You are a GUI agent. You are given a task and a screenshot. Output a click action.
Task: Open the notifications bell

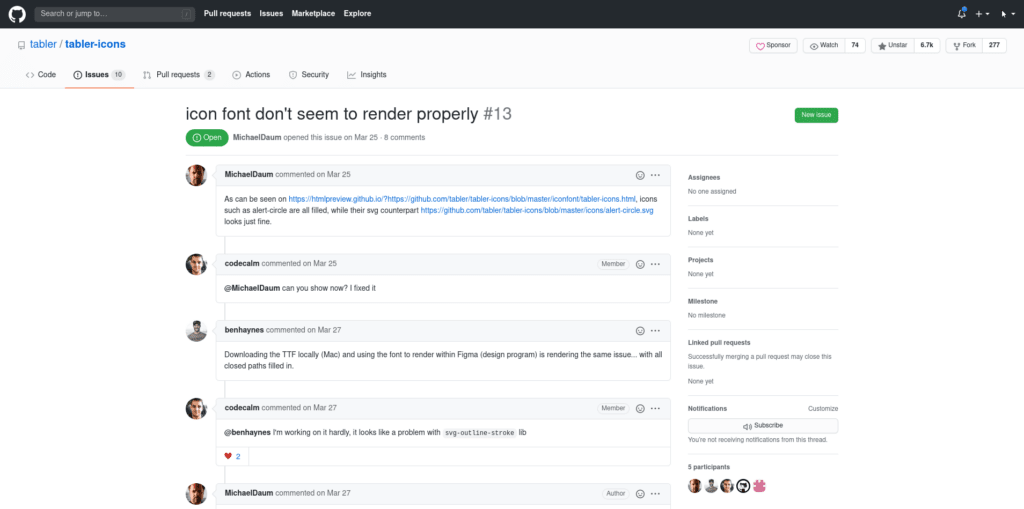[961, 13]
